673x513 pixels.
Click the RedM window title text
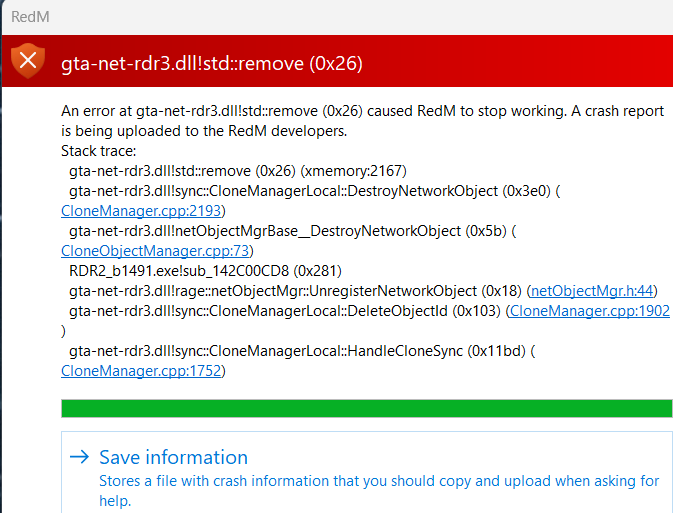30,17
